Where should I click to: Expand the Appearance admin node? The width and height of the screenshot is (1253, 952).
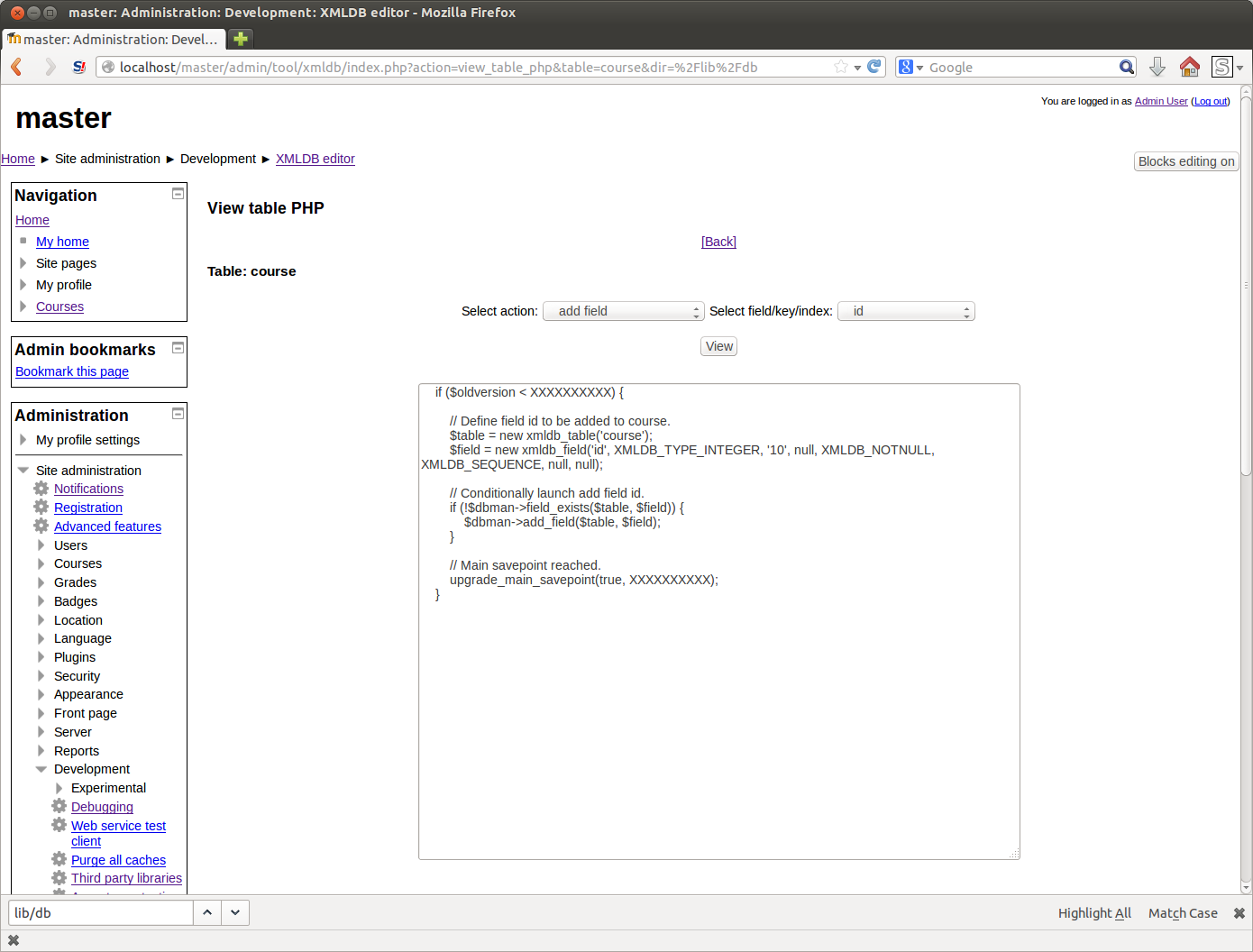(x=41, y=694)
